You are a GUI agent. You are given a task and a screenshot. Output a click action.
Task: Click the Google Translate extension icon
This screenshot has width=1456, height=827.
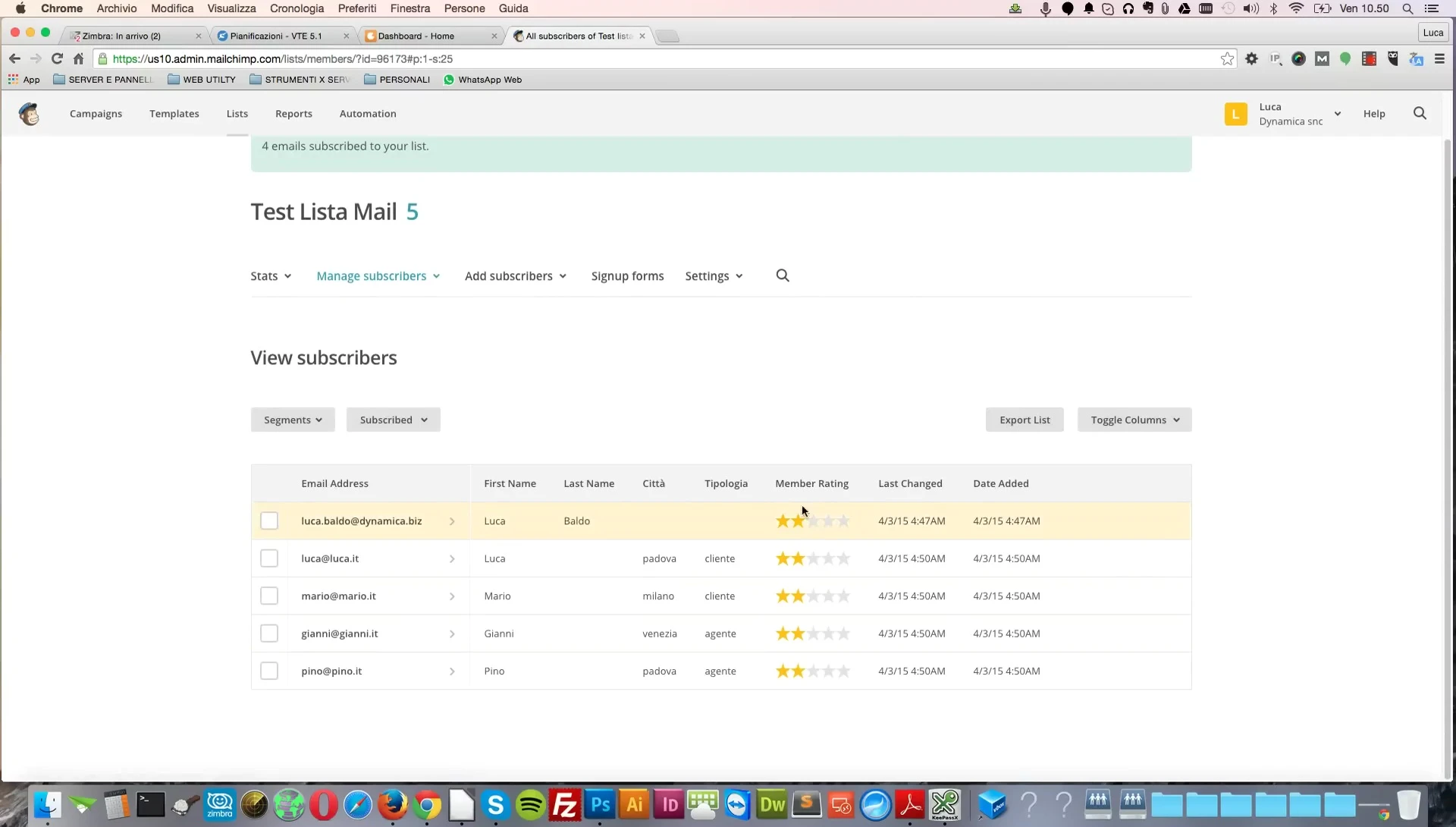point(1417,58)
